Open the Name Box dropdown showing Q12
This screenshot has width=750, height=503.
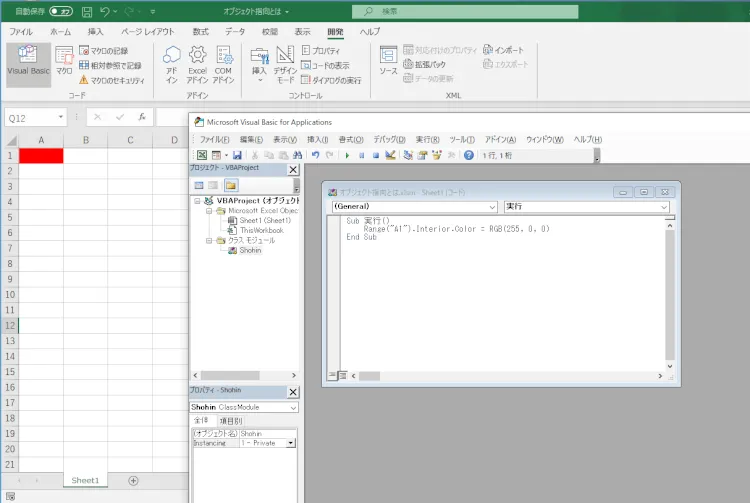[x=61, y=117]
